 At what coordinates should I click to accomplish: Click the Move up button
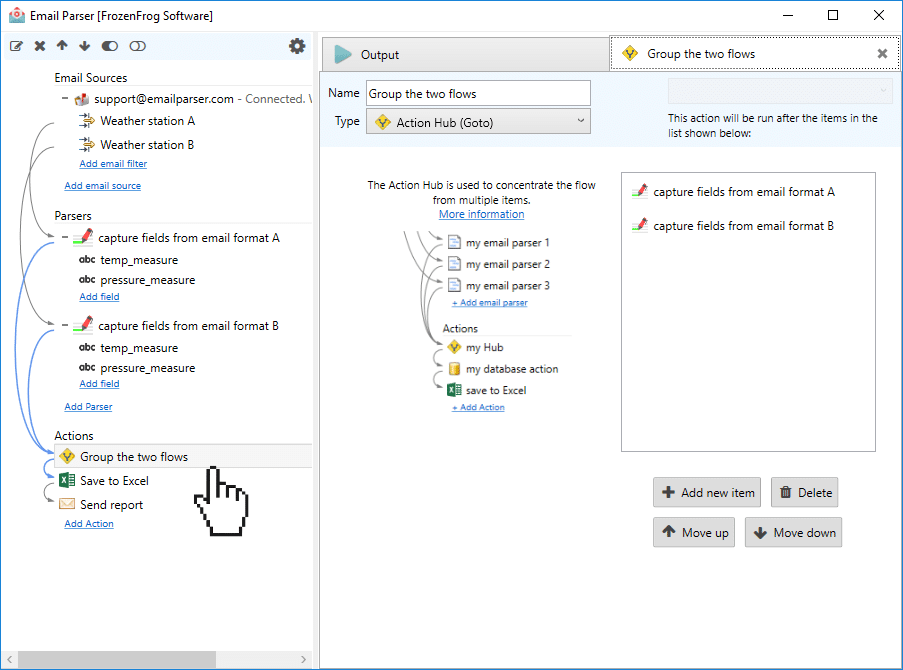[x=694, y=532]
